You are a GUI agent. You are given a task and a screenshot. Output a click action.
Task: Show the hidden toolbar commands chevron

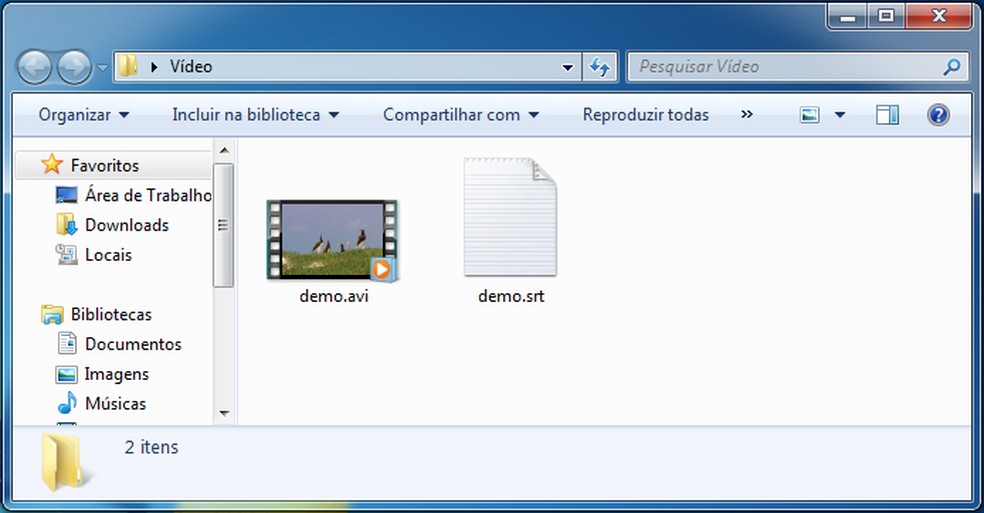click(x=747, y=114)
